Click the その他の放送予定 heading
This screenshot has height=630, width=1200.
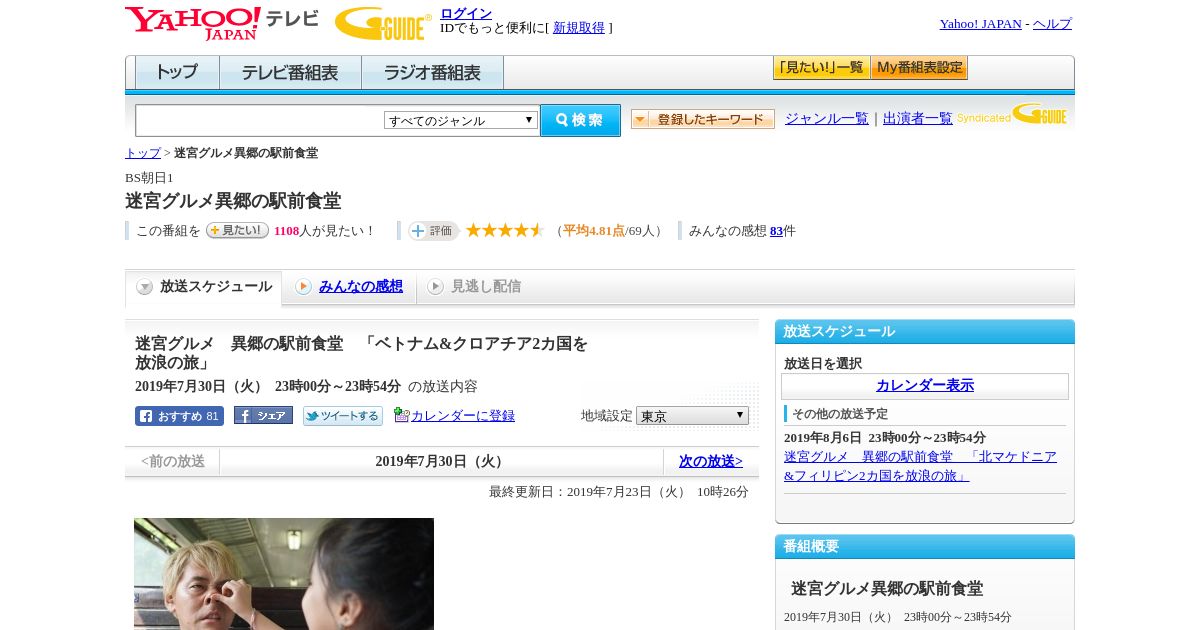[840, 414]
